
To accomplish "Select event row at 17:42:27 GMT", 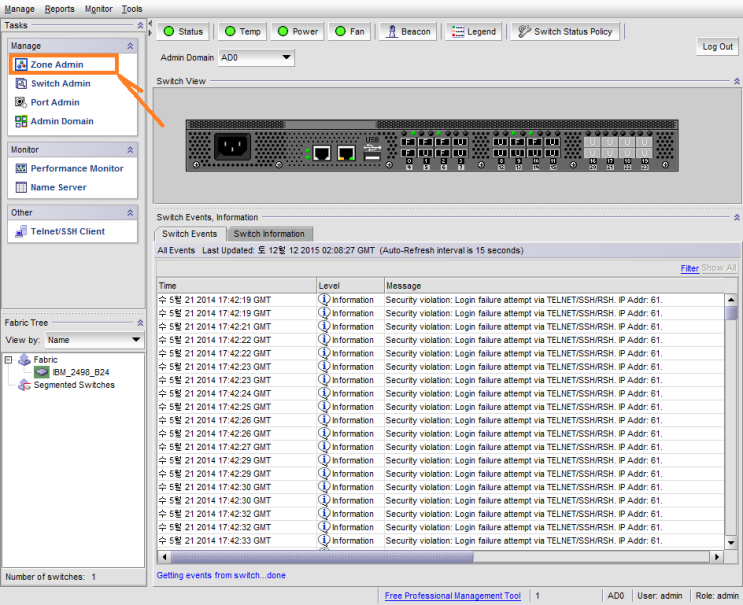I will (x=440, y=447).
